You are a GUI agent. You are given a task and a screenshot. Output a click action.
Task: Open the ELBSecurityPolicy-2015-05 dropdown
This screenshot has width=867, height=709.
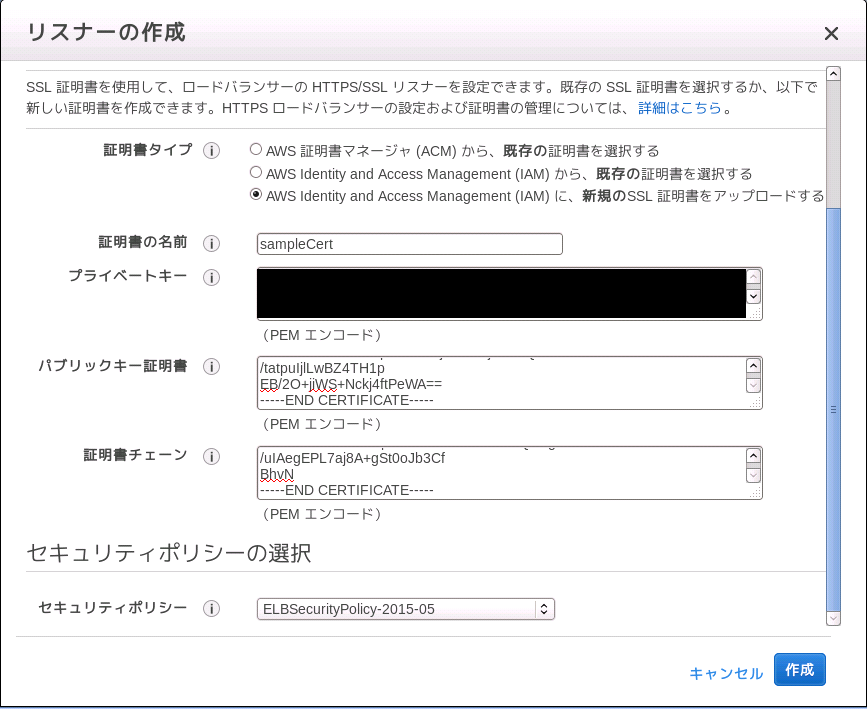tap(405, 609)
